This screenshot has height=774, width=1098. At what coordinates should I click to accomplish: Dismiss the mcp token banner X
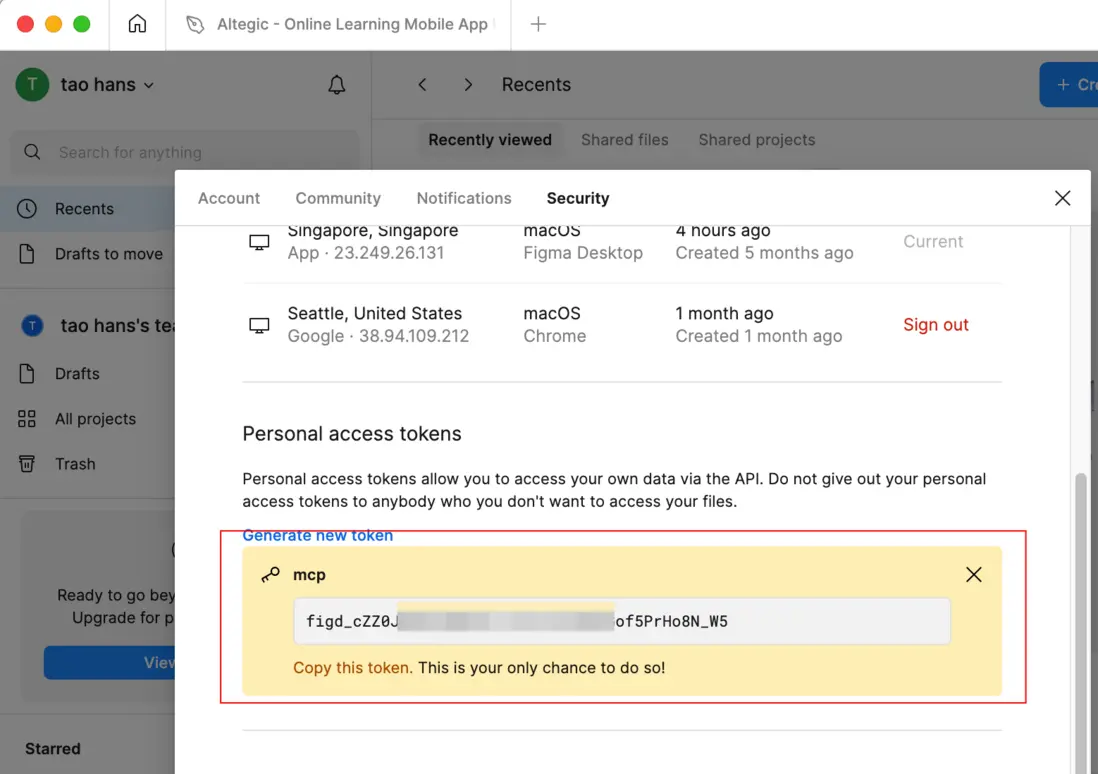(973, 575)
